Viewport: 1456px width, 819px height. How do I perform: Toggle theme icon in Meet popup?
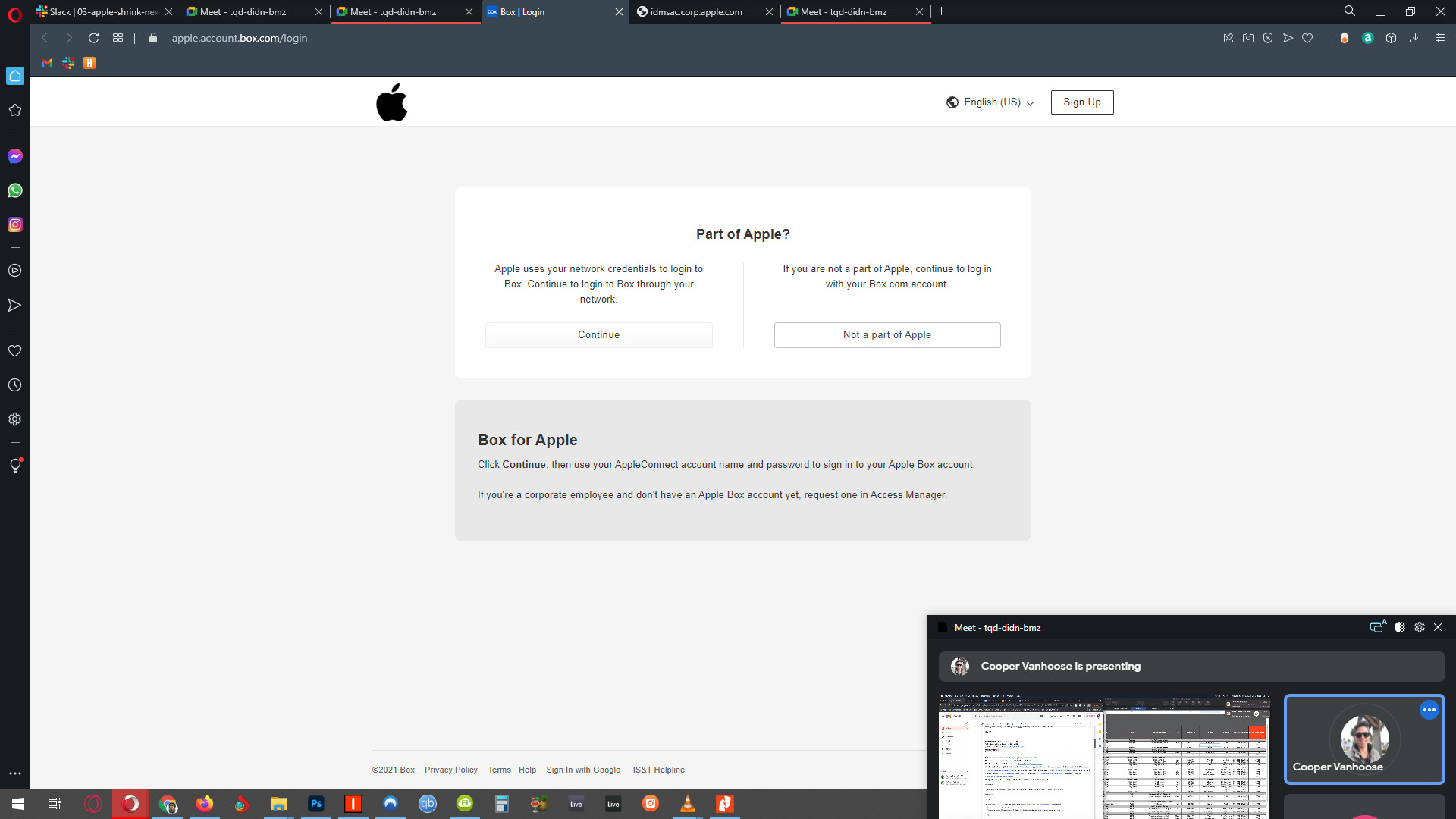pos(1400,627)
